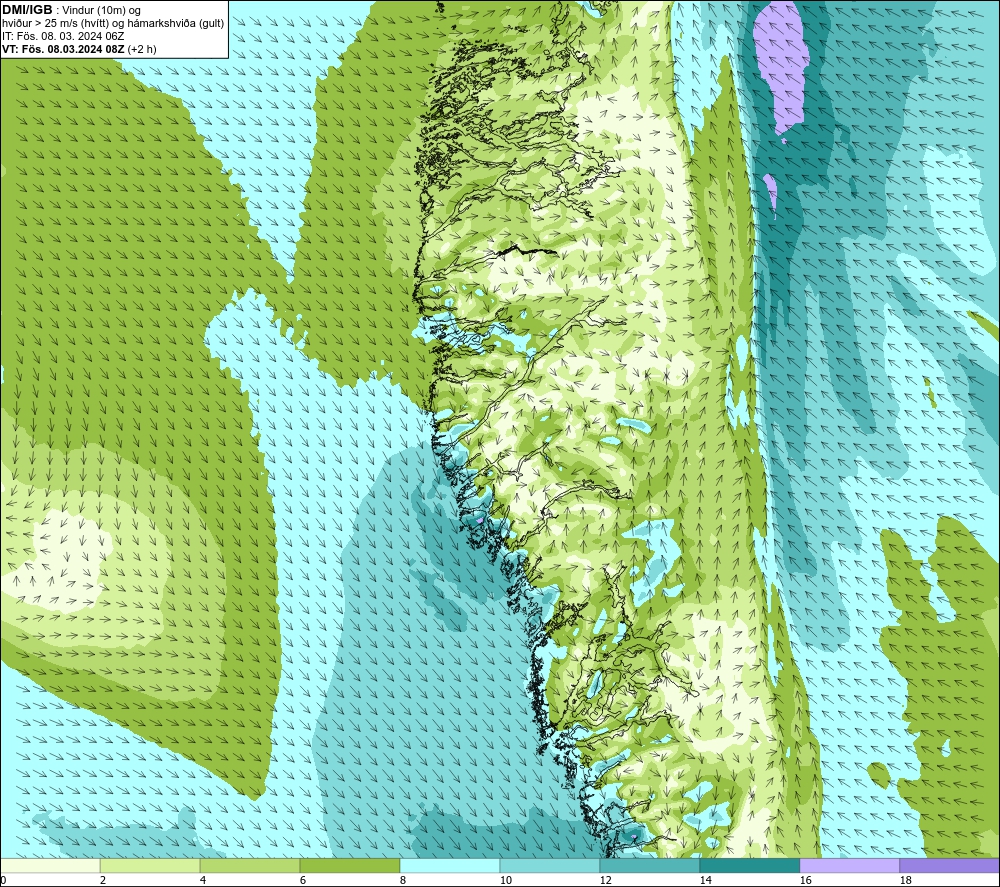Click the 16–18 m/s light purple swatch

[x=849, y=865]
